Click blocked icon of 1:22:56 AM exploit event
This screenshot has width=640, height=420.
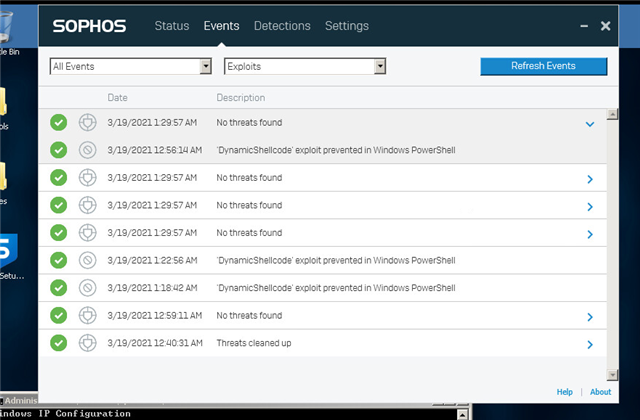pyautogui.click(x=87, y=260)
